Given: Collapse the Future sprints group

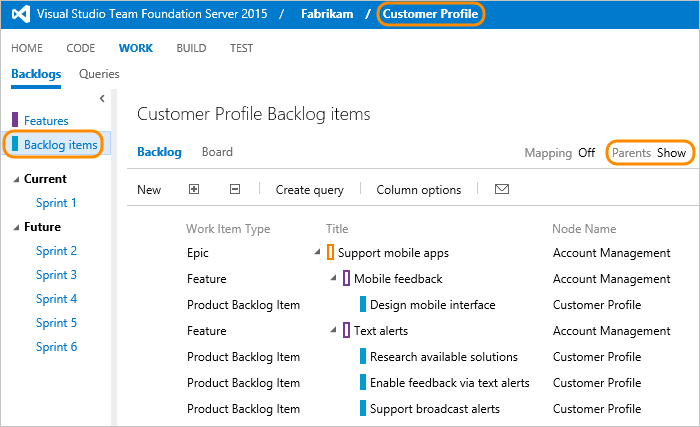Looking at the screenshot, I should (16, 227).
